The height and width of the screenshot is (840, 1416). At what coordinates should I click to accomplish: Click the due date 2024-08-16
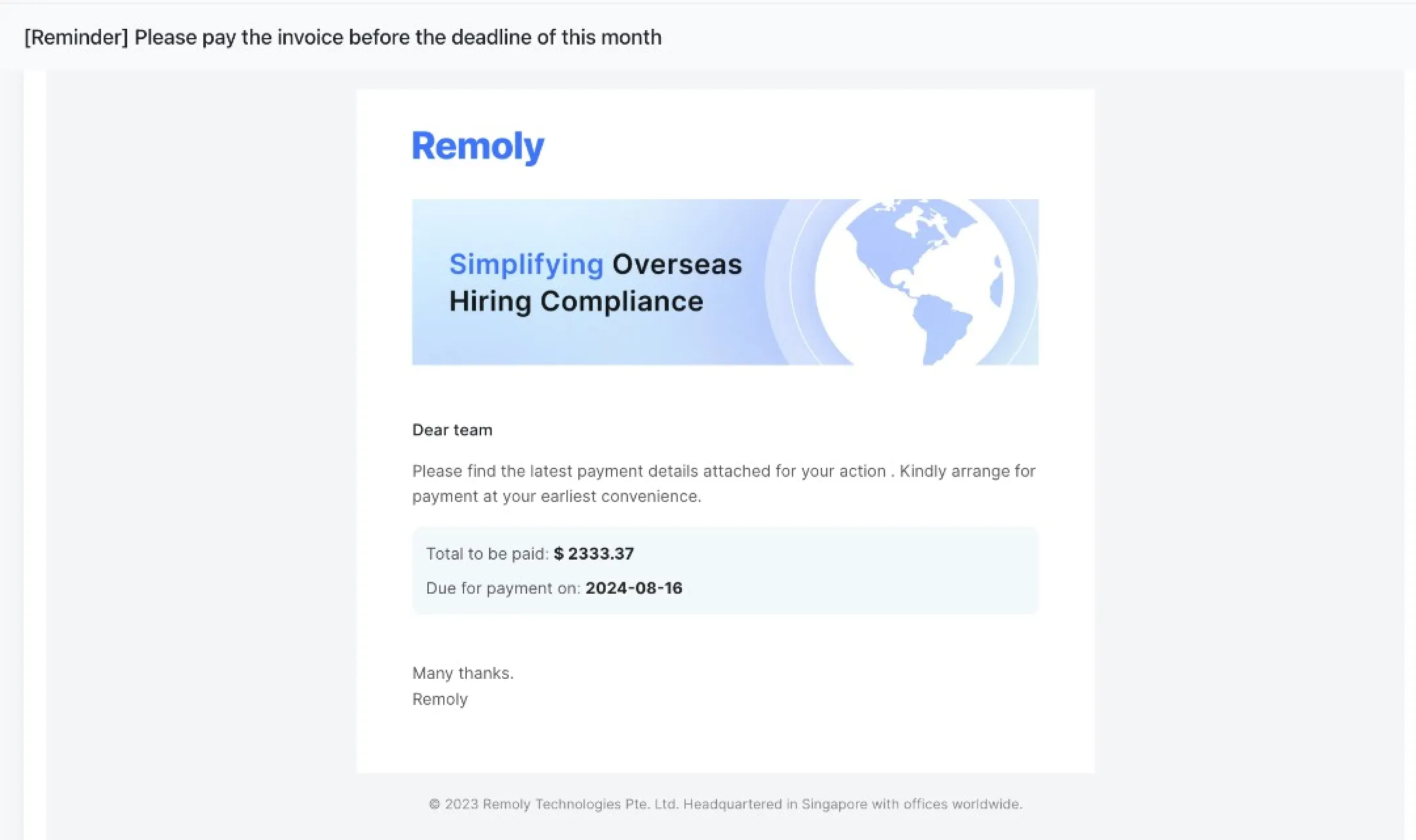pos(634,588)
